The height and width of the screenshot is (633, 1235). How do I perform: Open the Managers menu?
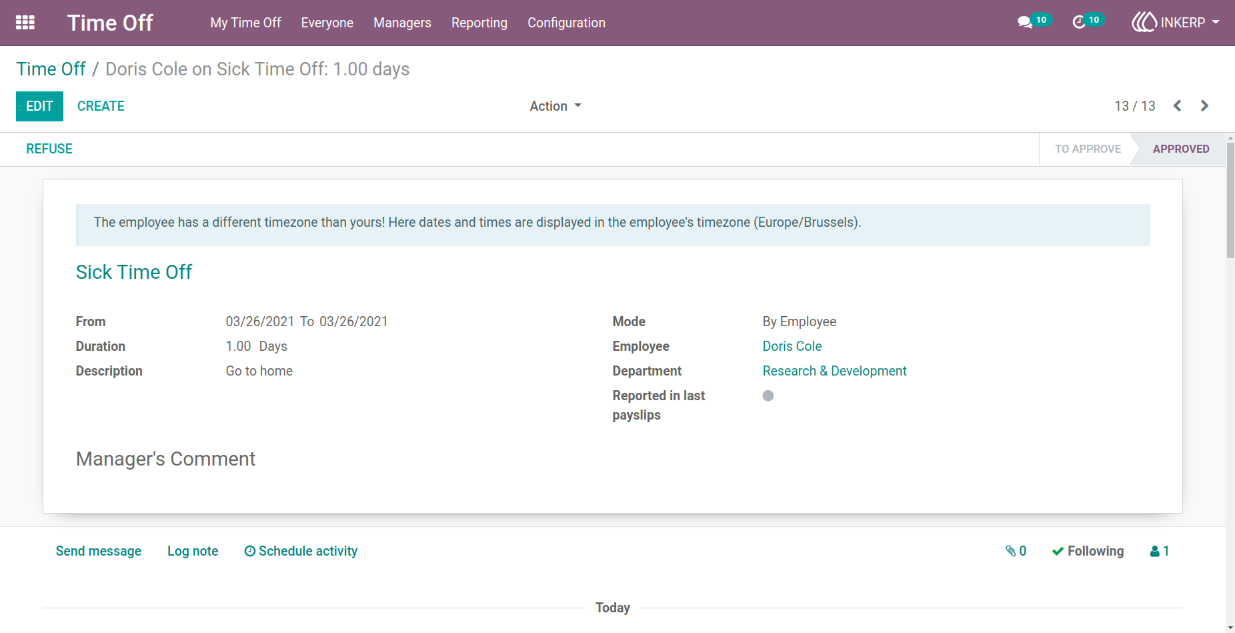(402, 22)
